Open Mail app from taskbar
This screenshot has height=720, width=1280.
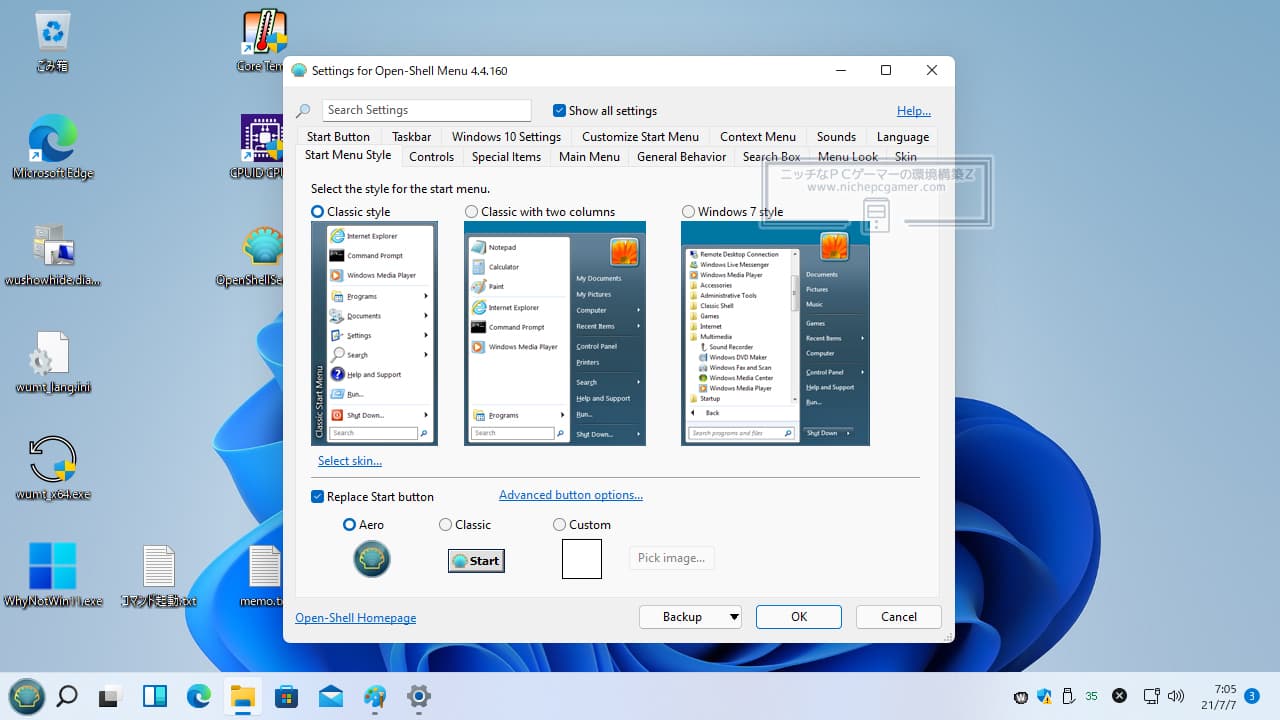point(331,696)
